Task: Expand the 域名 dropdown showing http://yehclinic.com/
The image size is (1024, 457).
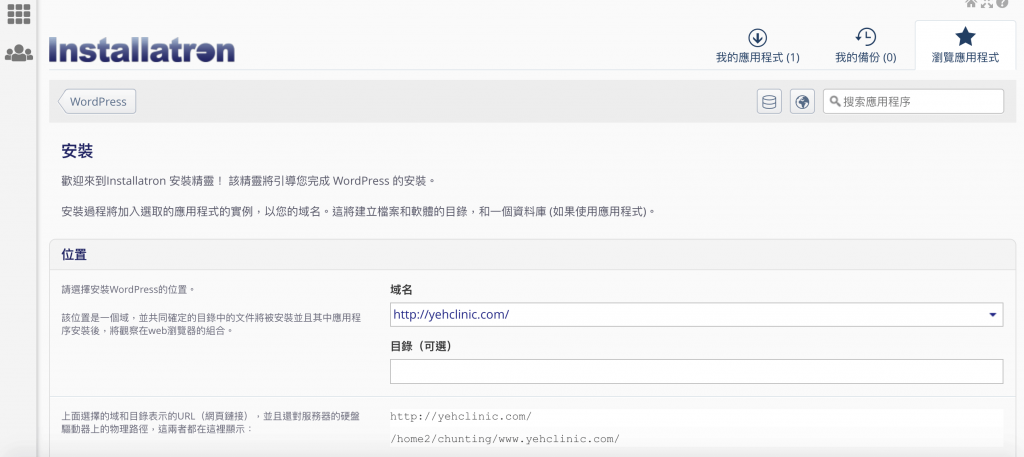Action: click(696, 314)
